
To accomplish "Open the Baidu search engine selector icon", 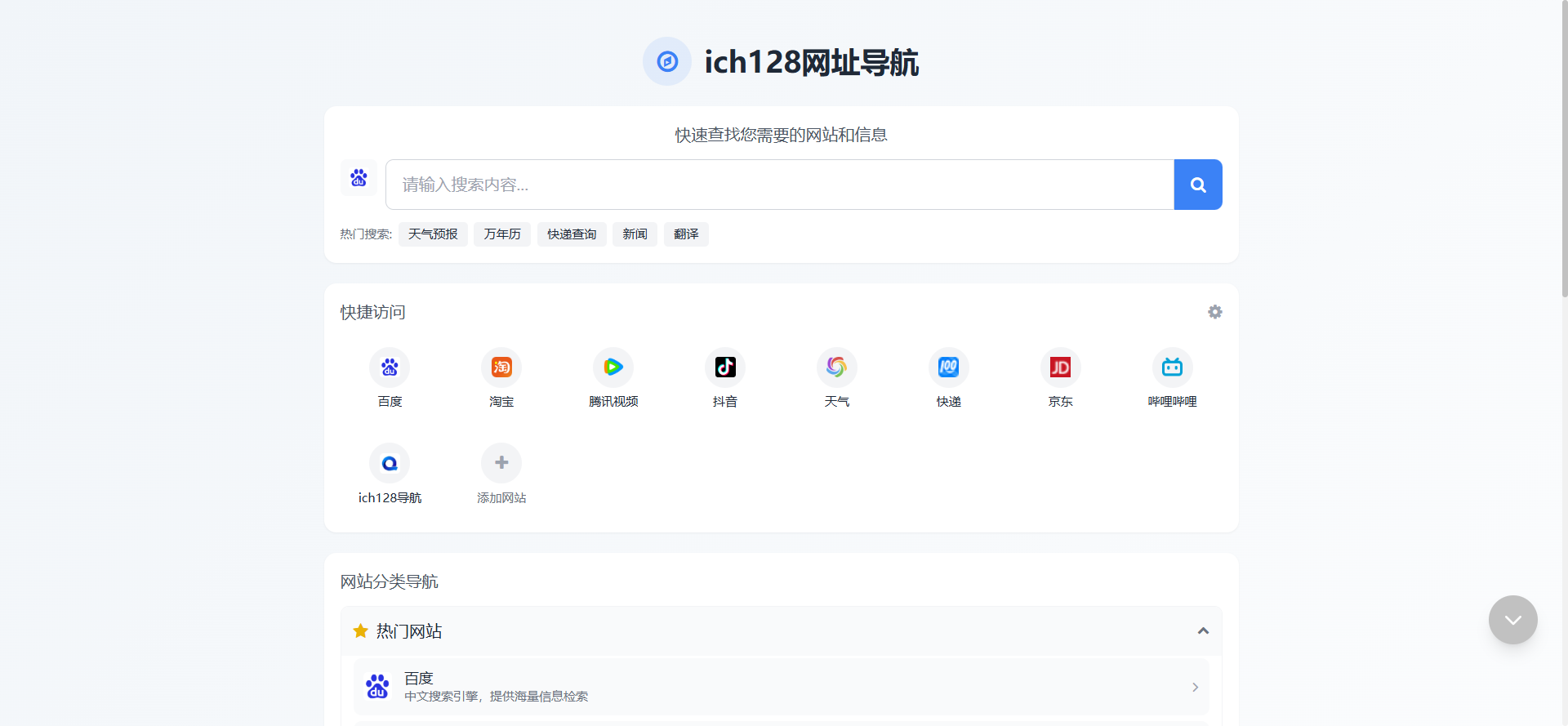I will [x=359, y=178].
